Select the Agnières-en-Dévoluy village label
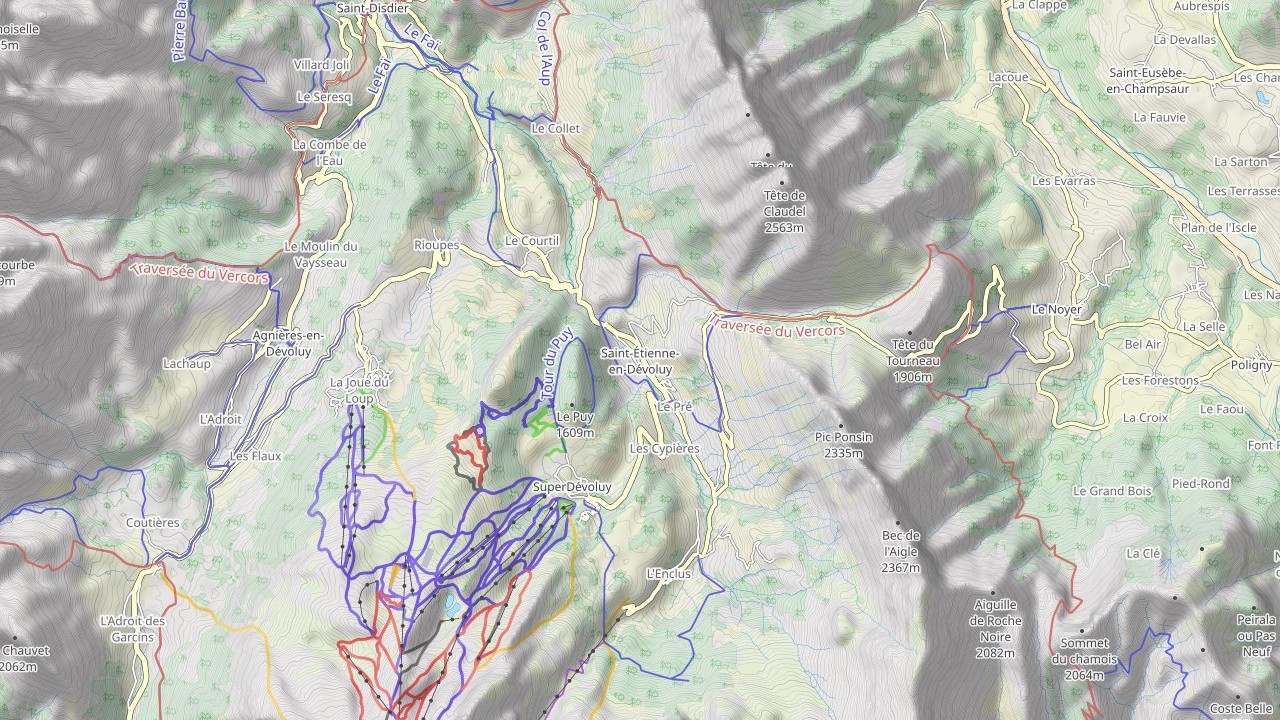Image resolution: width=1280 pixels, height=720 pixels. (282, 343)
